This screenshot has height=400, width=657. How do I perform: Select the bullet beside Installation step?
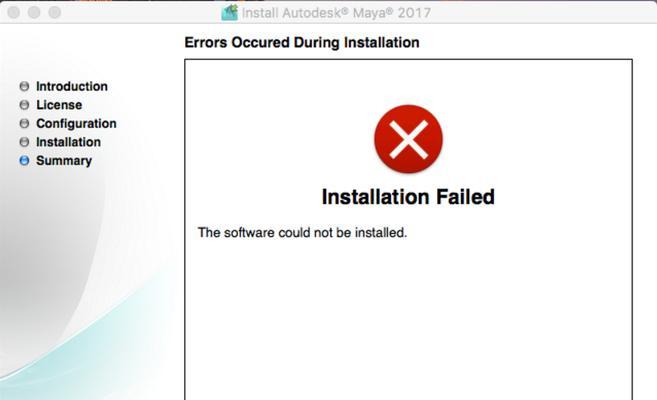tap(24, 142)
